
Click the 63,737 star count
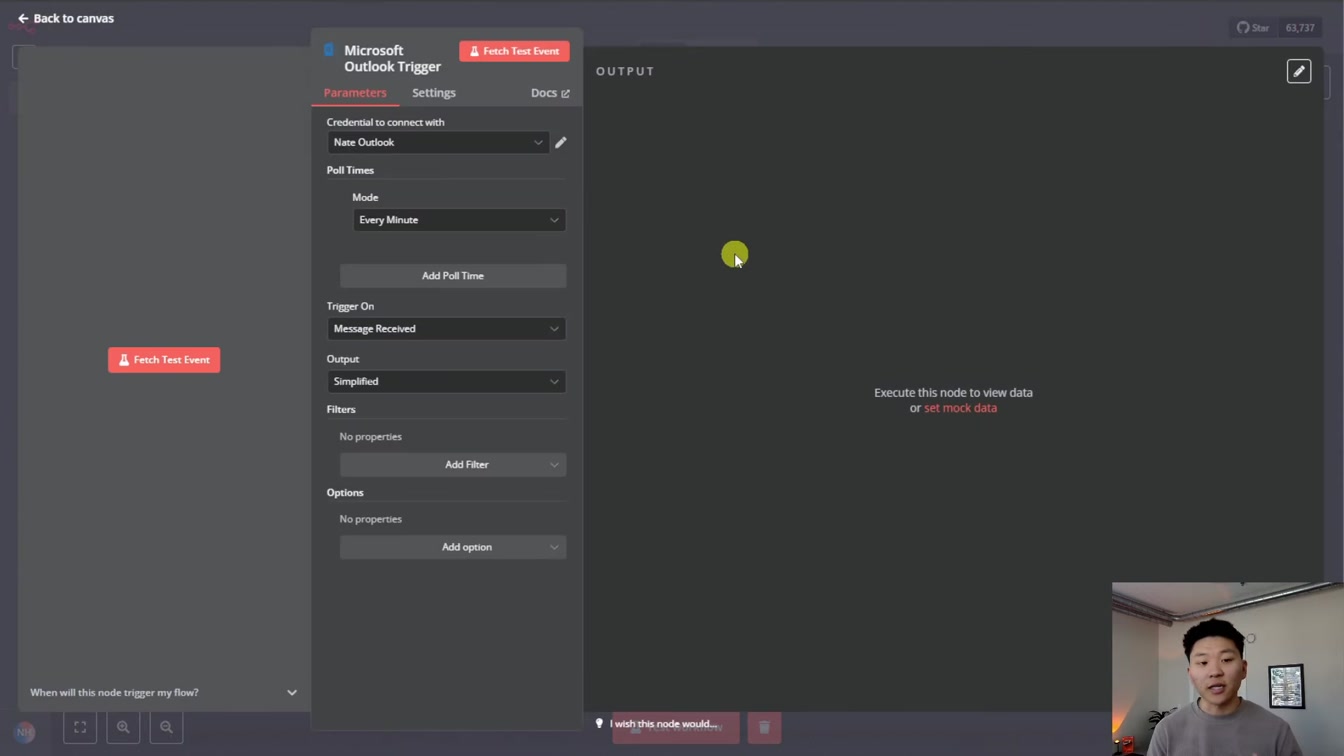tap(1300, 28)
